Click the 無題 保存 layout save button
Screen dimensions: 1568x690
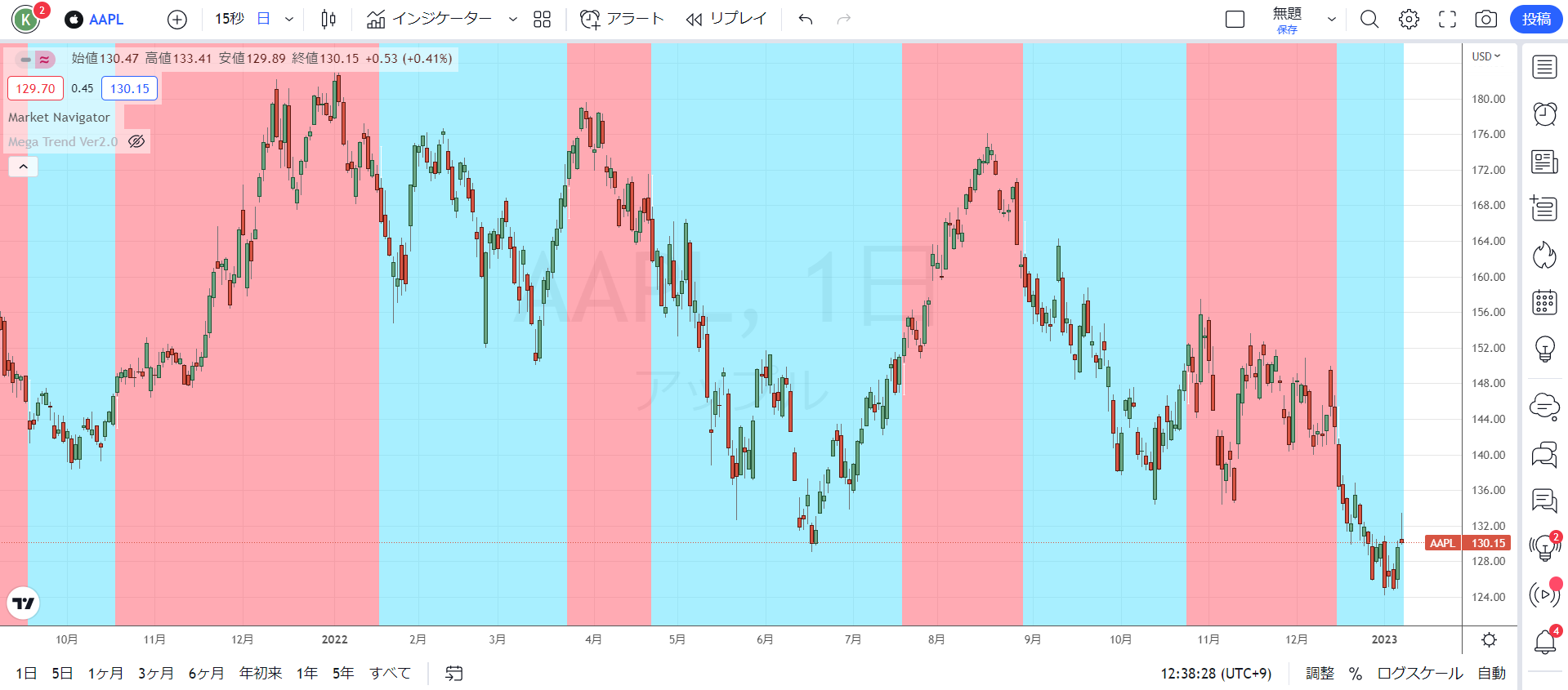(1287, 20)
